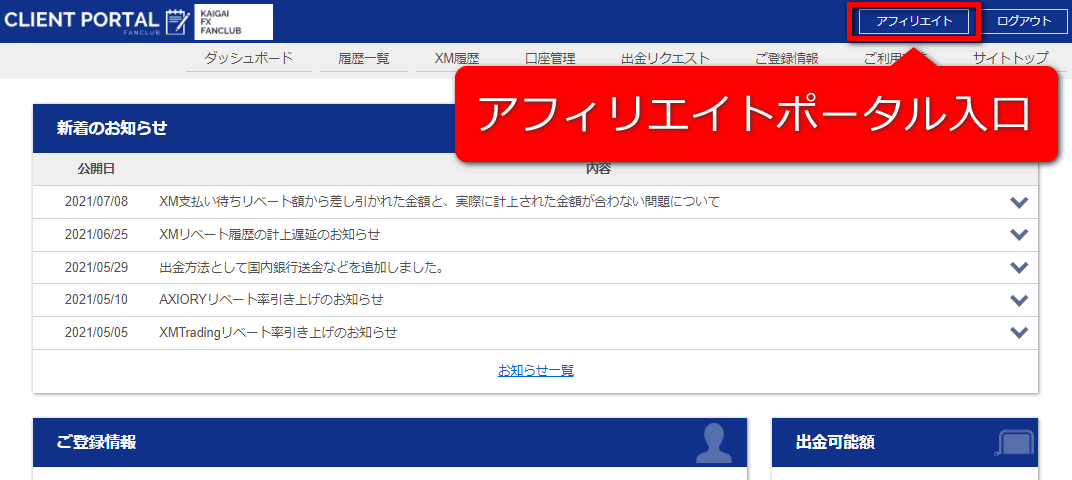Open the お知らせ一覧 link
The width and height of the screenshot is (1072, 480).
(x=535, y=371)
